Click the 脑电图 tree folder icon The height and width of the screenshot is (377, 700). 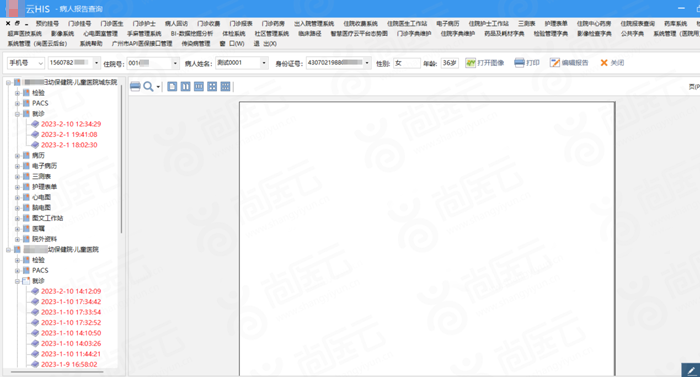point(26,208)
